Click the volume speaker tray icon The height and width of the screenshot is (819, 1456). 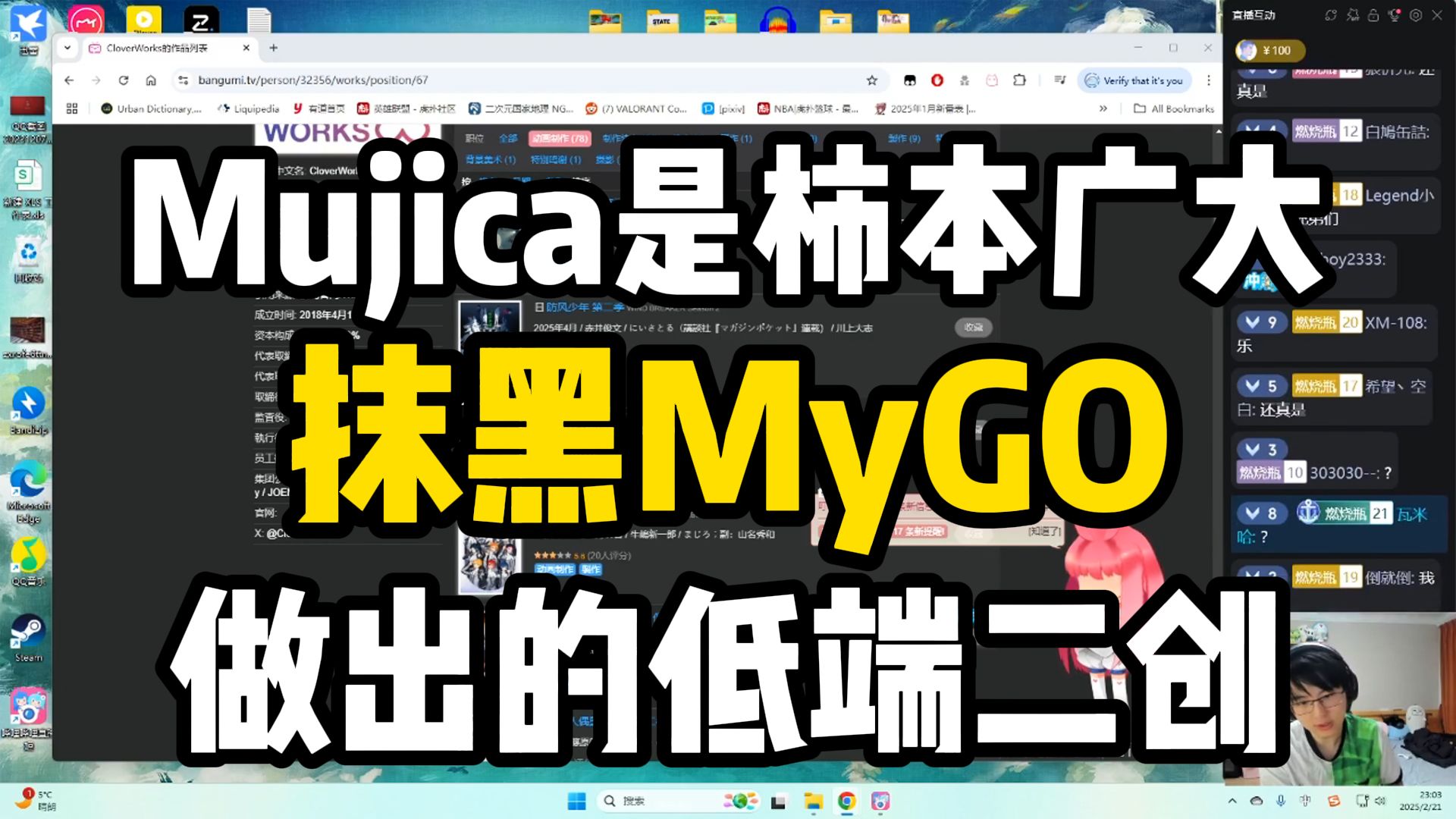pyautogui.click(x=1380, y=801)
